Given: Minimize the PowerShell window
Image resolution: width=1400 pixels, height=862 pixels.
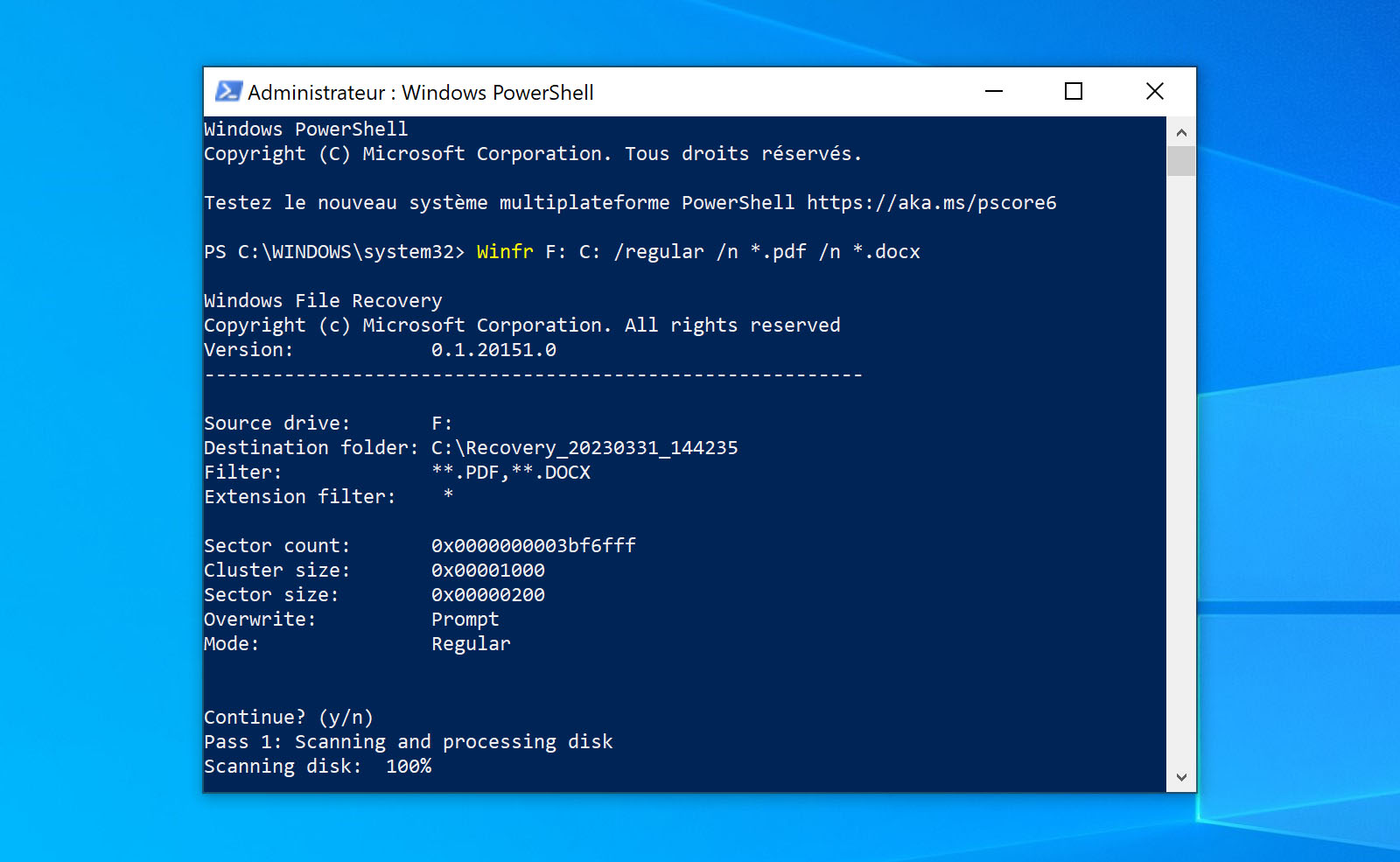Looking at the screenshot, I should click(994, 92).
